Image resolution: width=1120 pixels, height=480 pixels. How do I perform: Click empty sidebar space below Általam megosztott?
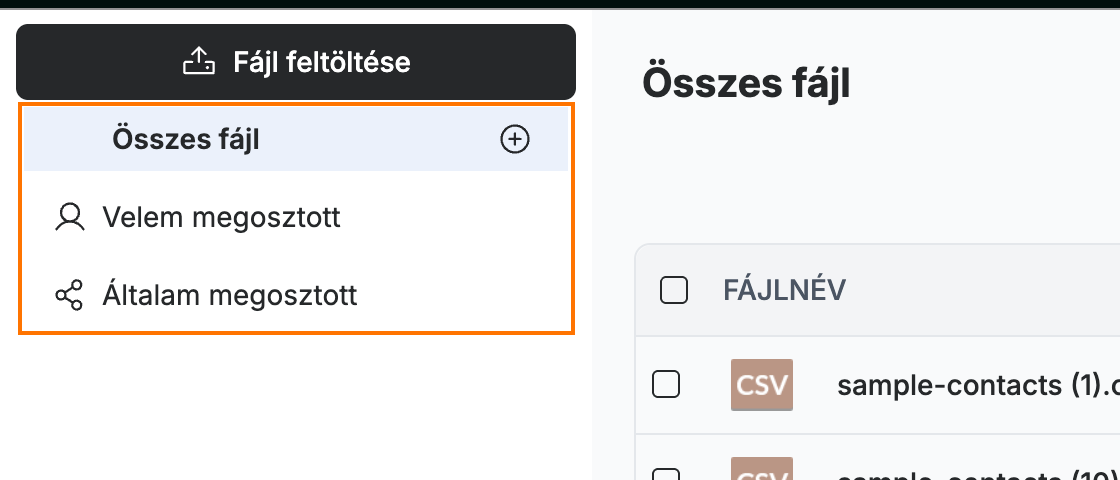(296, 407)
